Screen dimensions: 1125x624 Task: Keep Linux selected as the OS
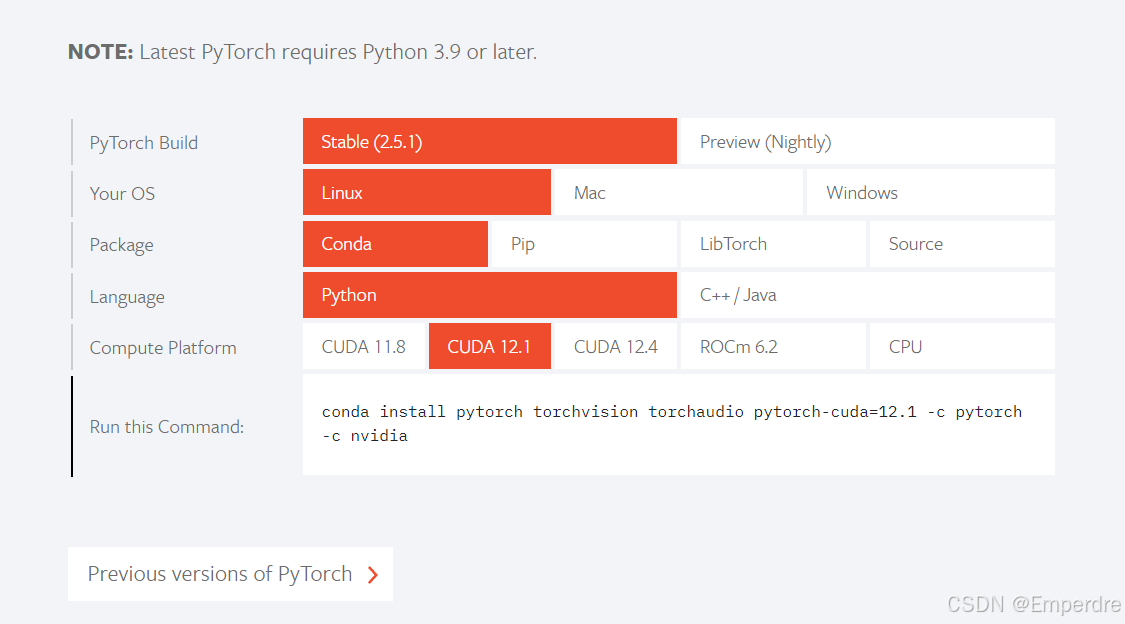pyautogui.click(x=426, y=192)
